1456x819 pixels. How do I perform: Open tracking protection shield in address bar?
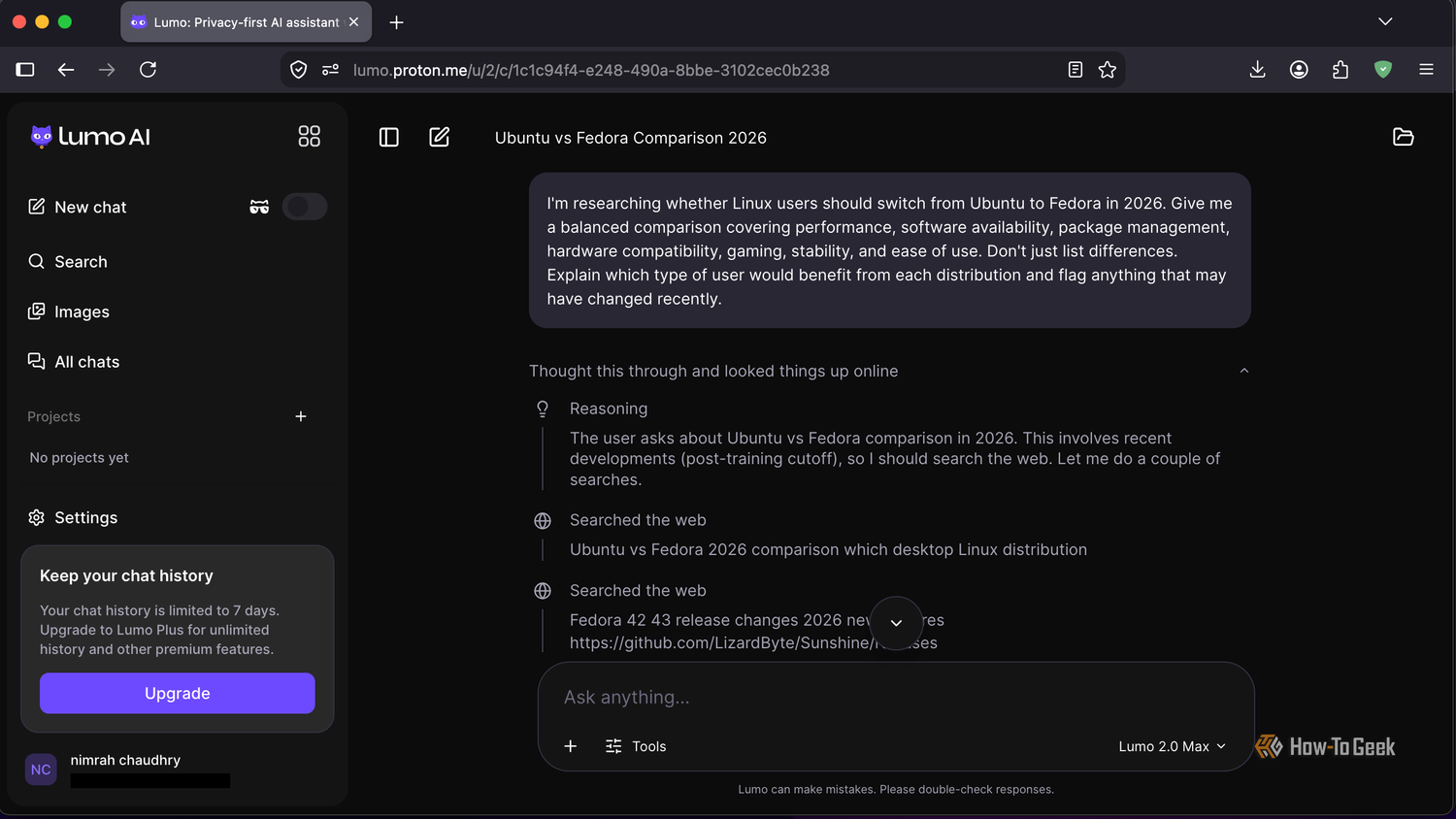click(299, 70)
